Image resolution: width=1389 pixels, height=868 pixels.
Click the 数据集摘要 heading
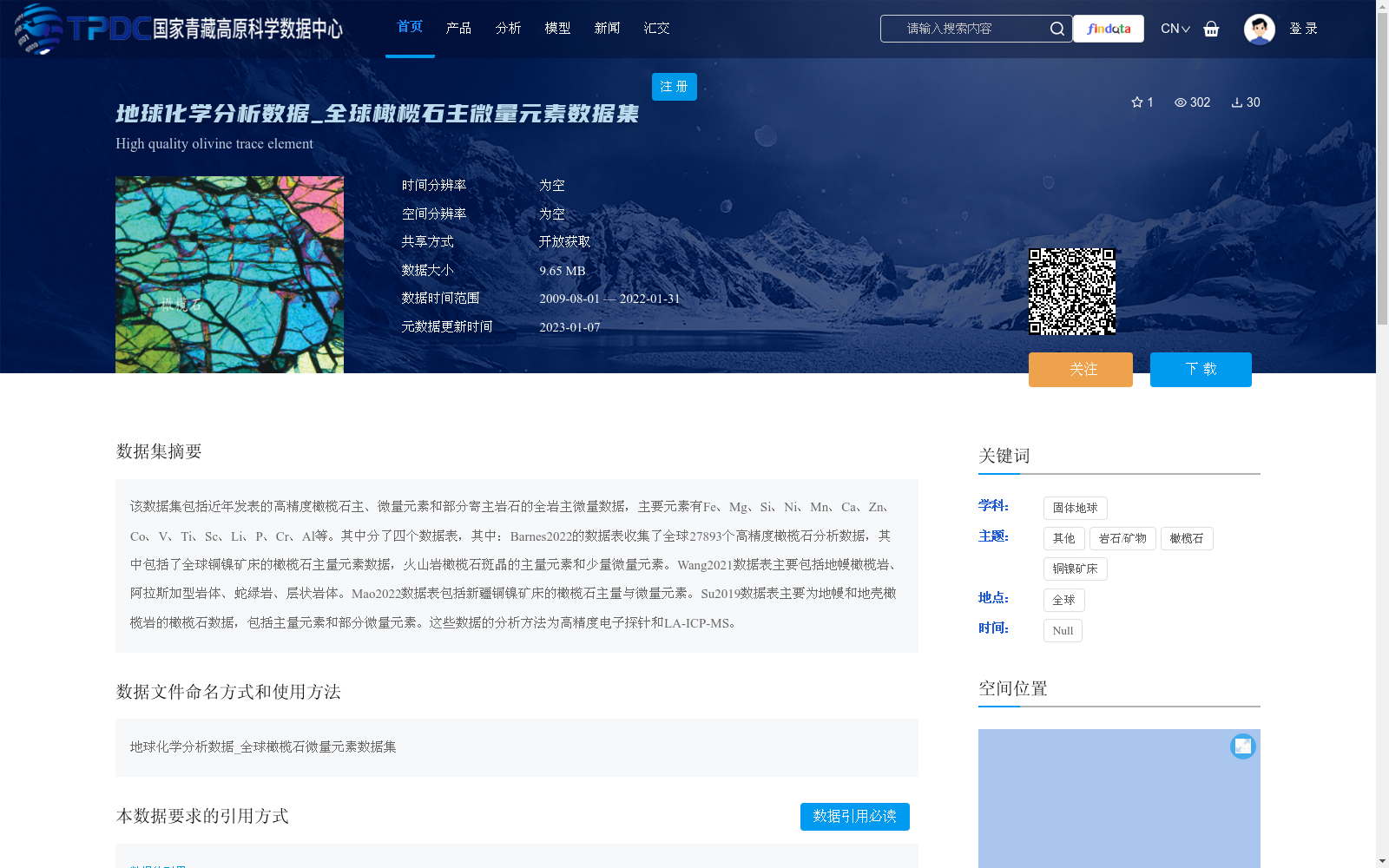coord(159,451)
